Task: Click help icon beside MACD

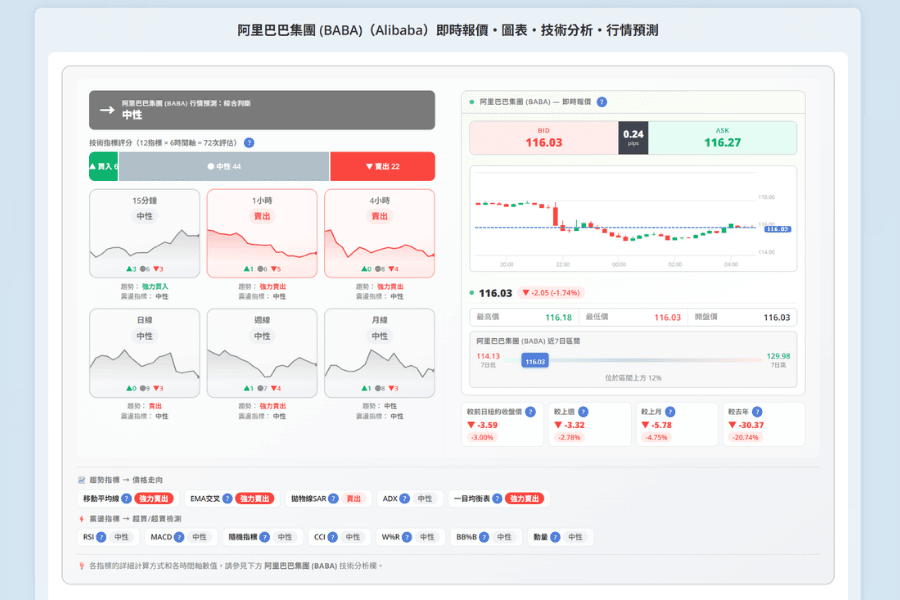Action: tap(179, 537)
